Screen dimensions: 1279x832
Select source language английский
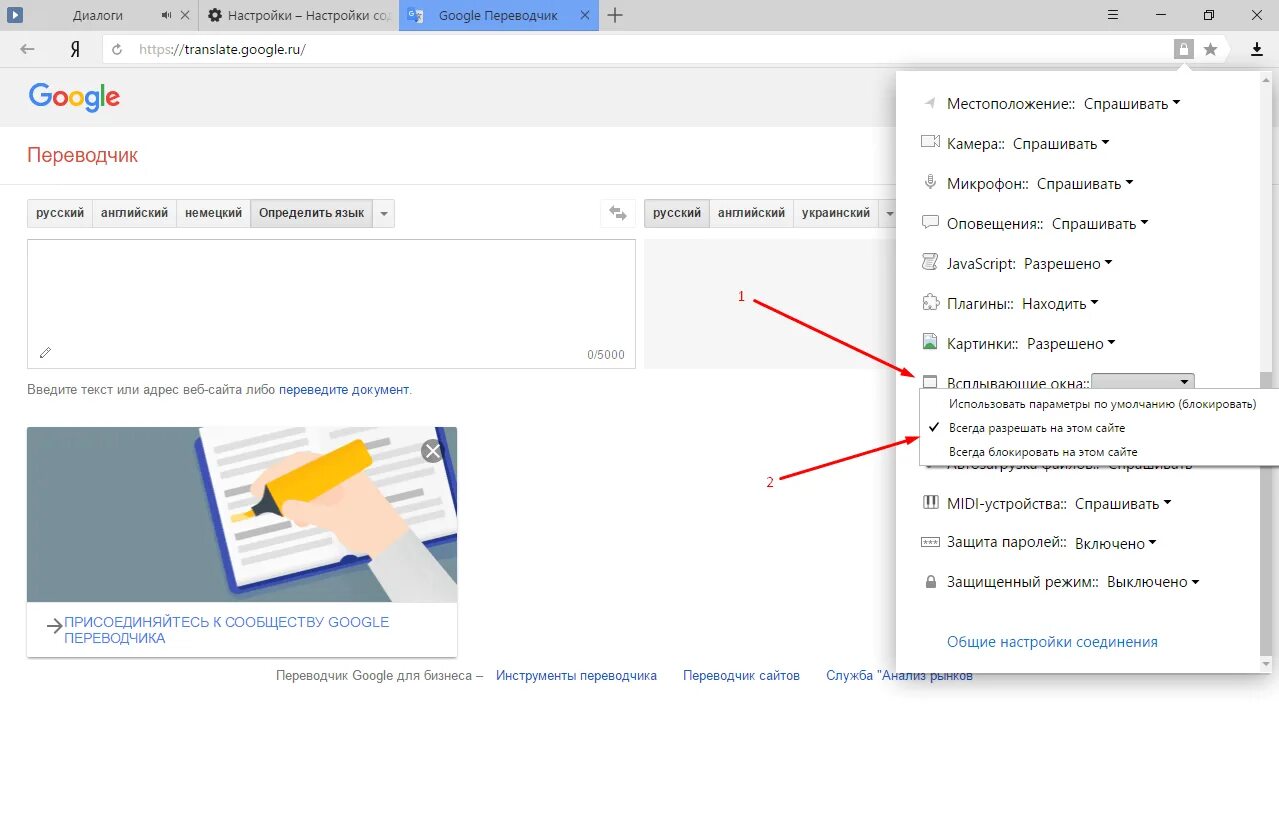134,213
